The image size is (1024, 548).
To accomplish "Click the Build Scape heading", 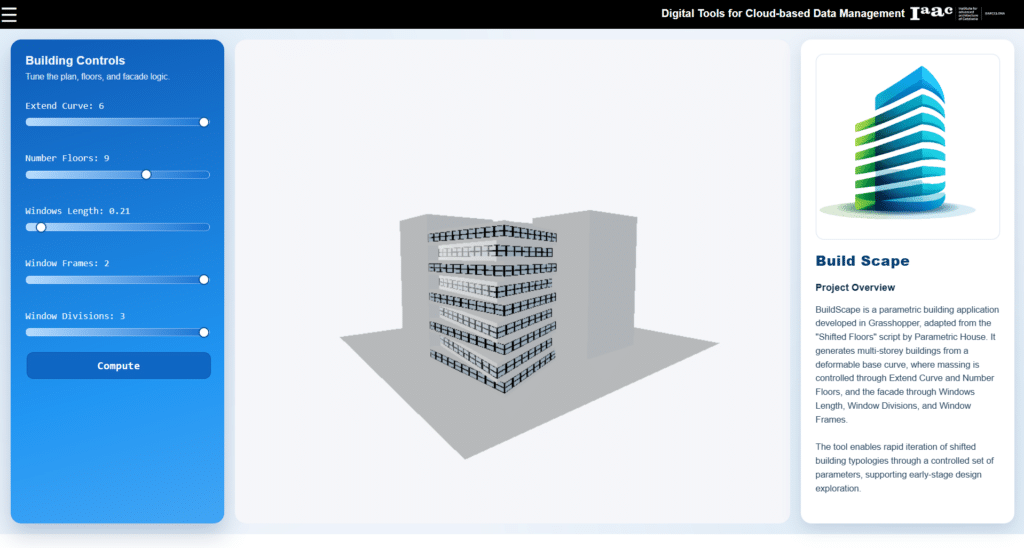I will click(x=862, y=261).
